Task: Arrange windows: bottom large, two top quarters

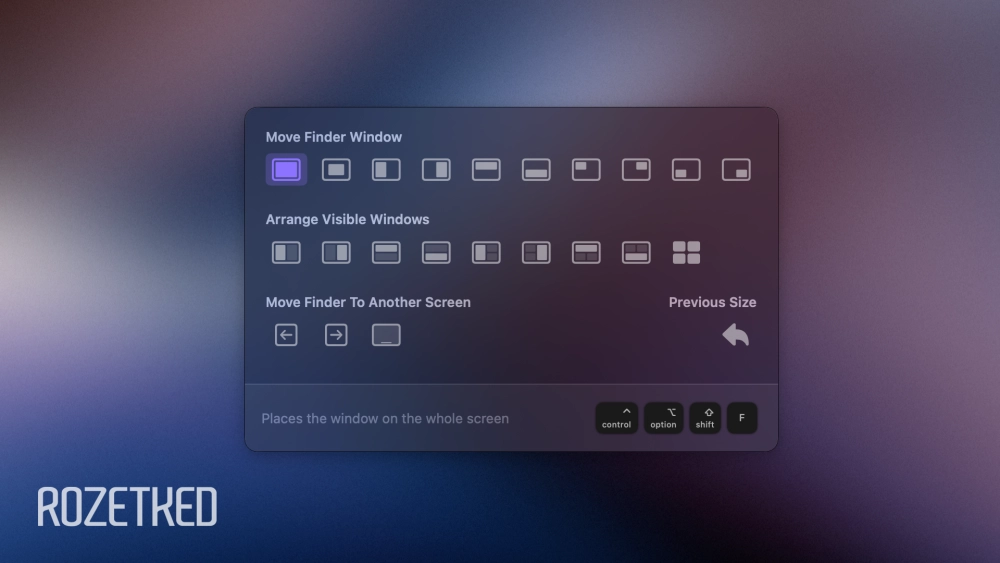Action: [x=636, y=253]
